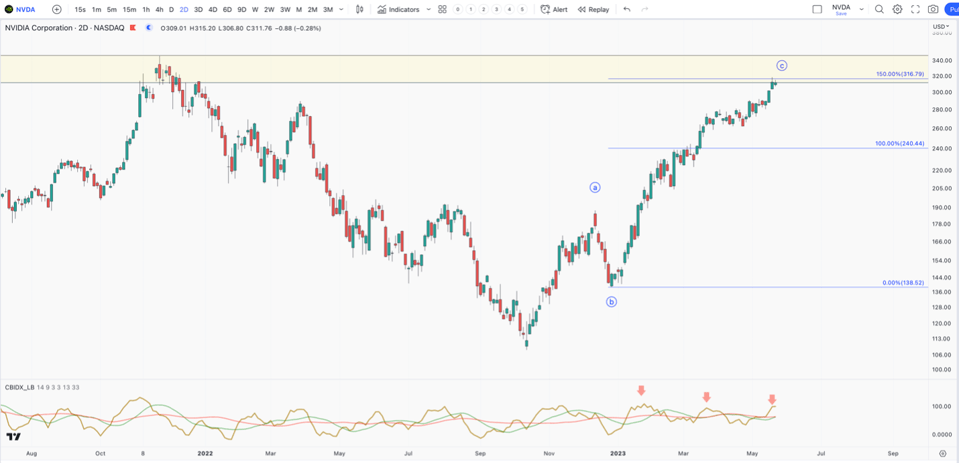Load layout preset 5
Screen dimensions: 959x465
[522, 10]
